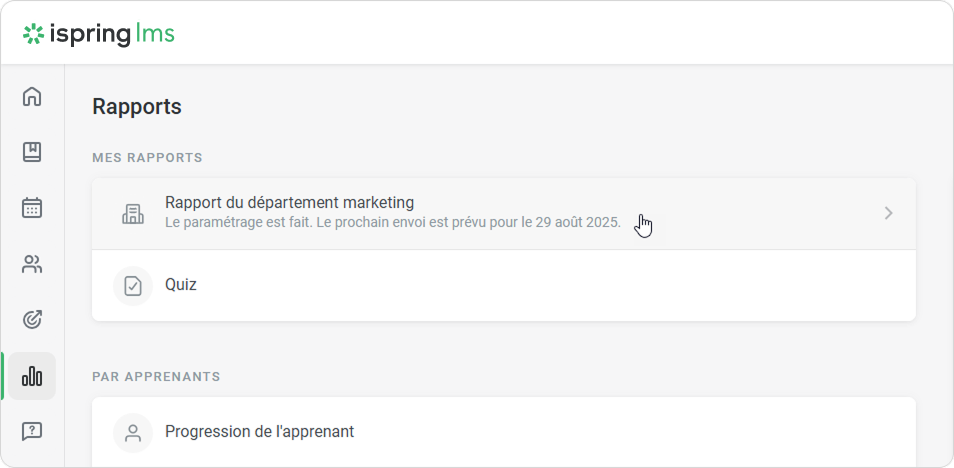Click the next send date subtitle text

click(x=392, y=222)
